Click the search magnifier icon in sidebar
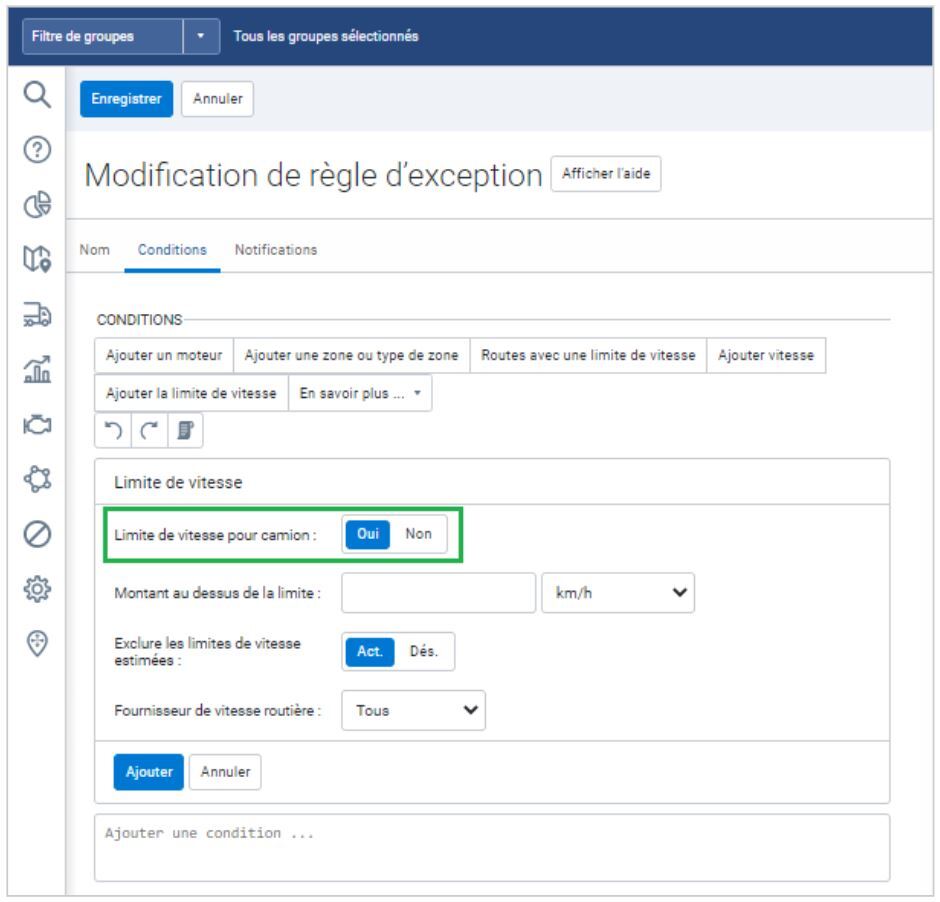Viewport: 940px width, 902px height. [x=35, y=96]
